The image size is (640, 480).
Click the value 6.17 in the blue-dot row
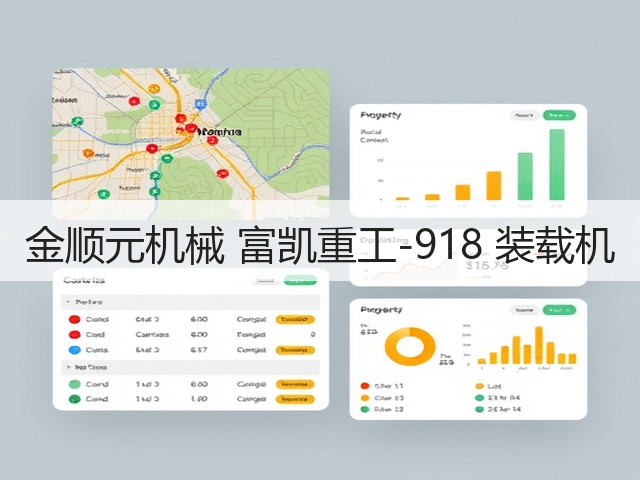coord(199,350)
